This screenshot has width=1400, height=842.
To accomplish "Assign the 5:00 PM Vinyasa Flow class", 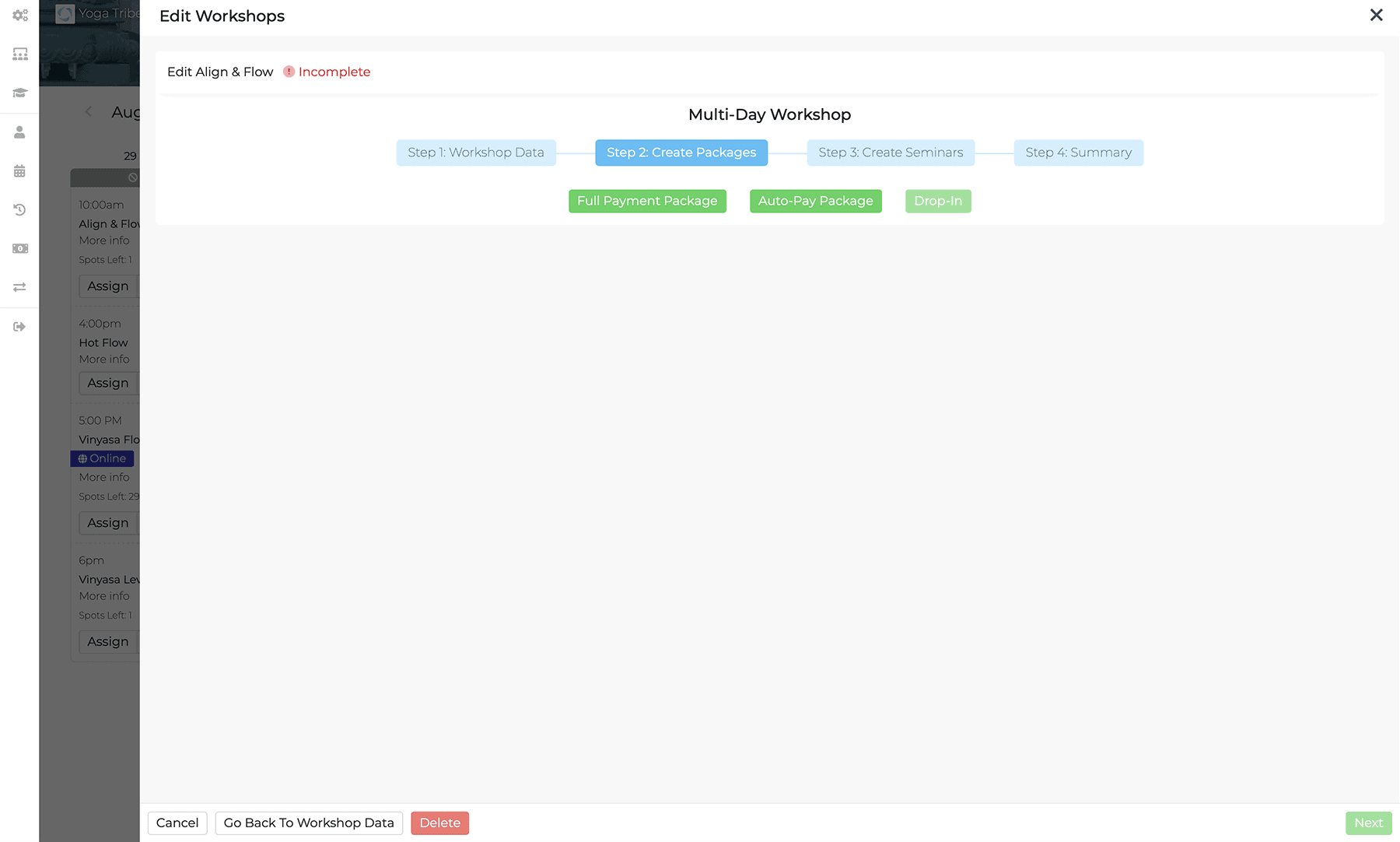I will 109,523.
